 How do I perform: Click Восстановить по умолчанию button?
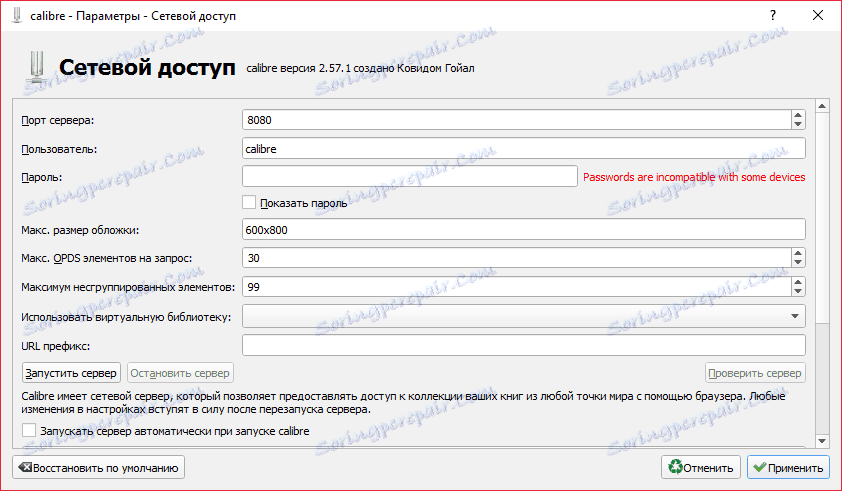[99, 467]
